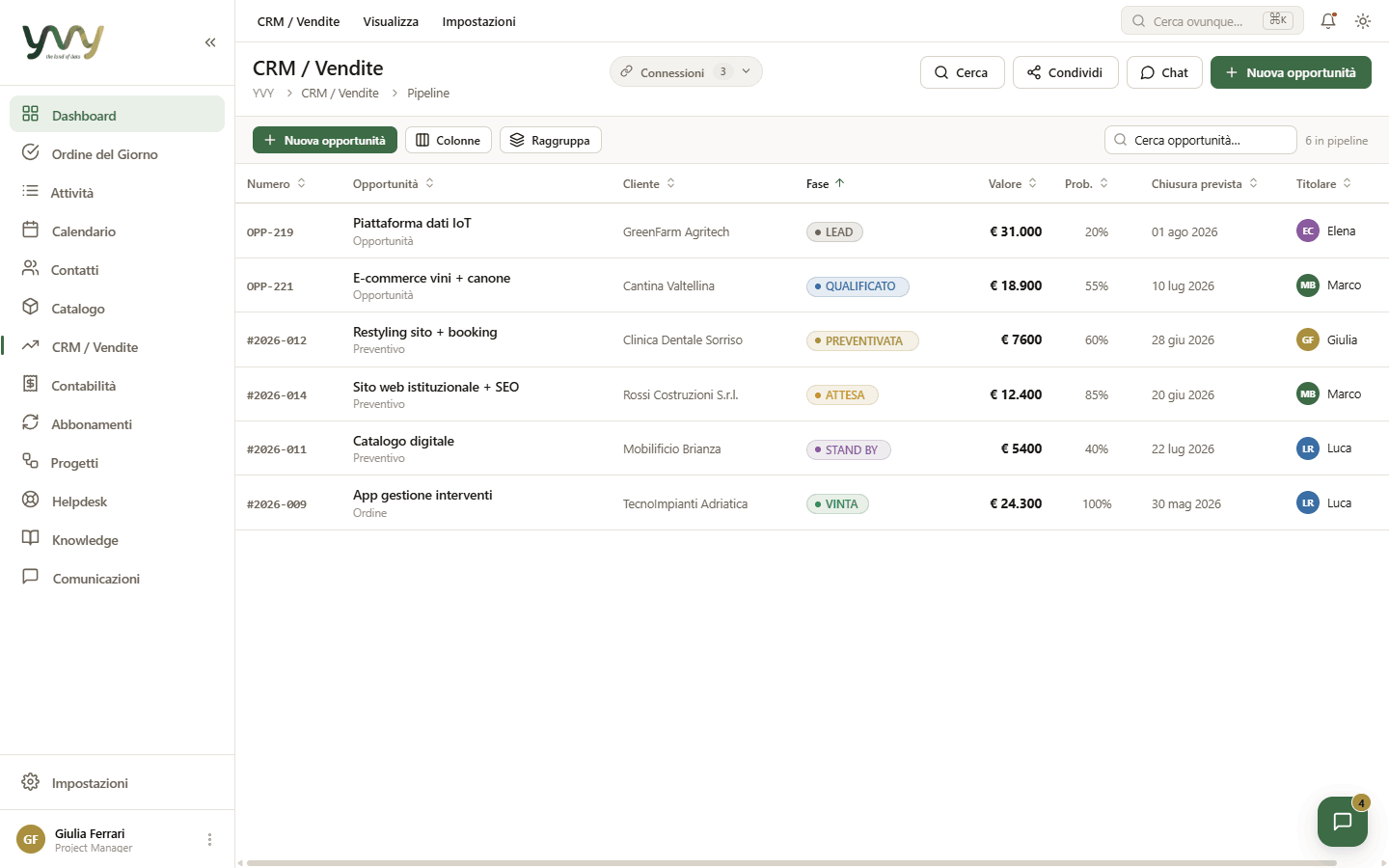Collapse the sidebar with double-chevron icon
Image resolution: width=1389 pixels, height=868 pixels.
pyautogui.click(x=210, y=42)
